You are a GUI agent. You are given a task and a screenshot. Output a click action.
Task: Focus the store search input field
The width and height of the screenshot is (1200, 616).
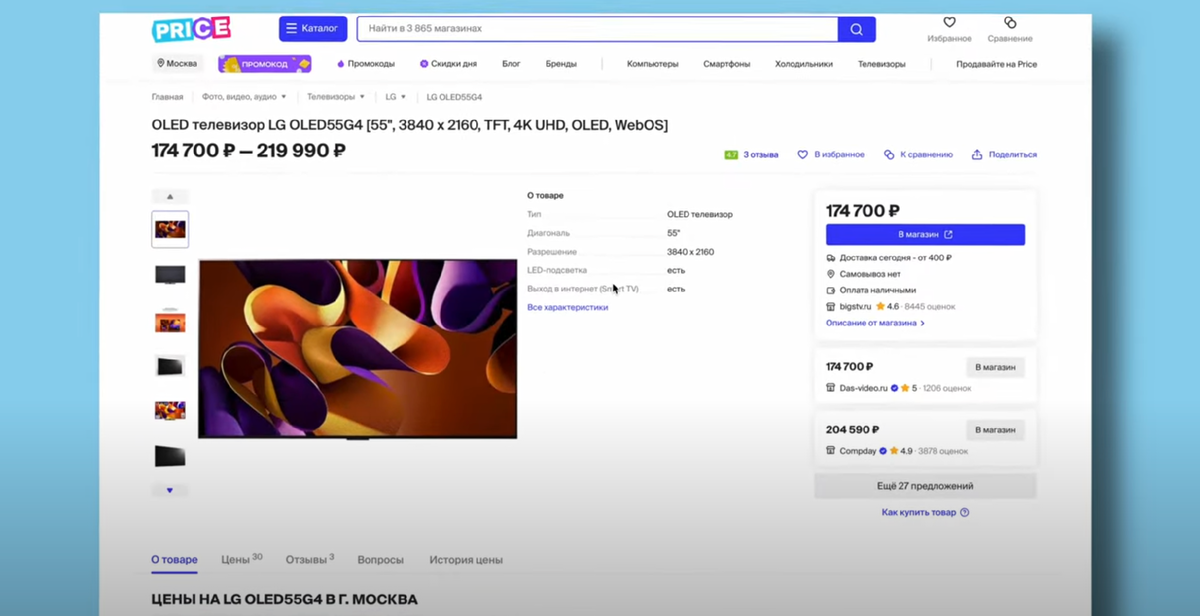[x=597, y=29]
